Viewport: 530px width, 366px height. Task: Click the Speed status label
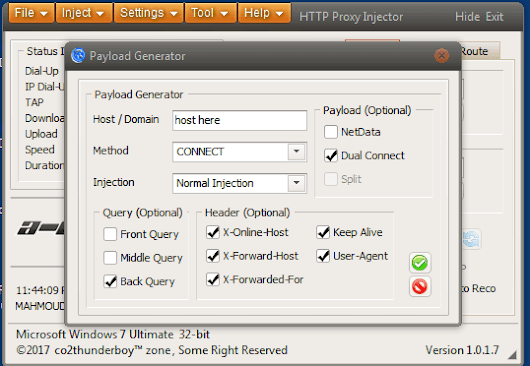click(x=40, y=149)
